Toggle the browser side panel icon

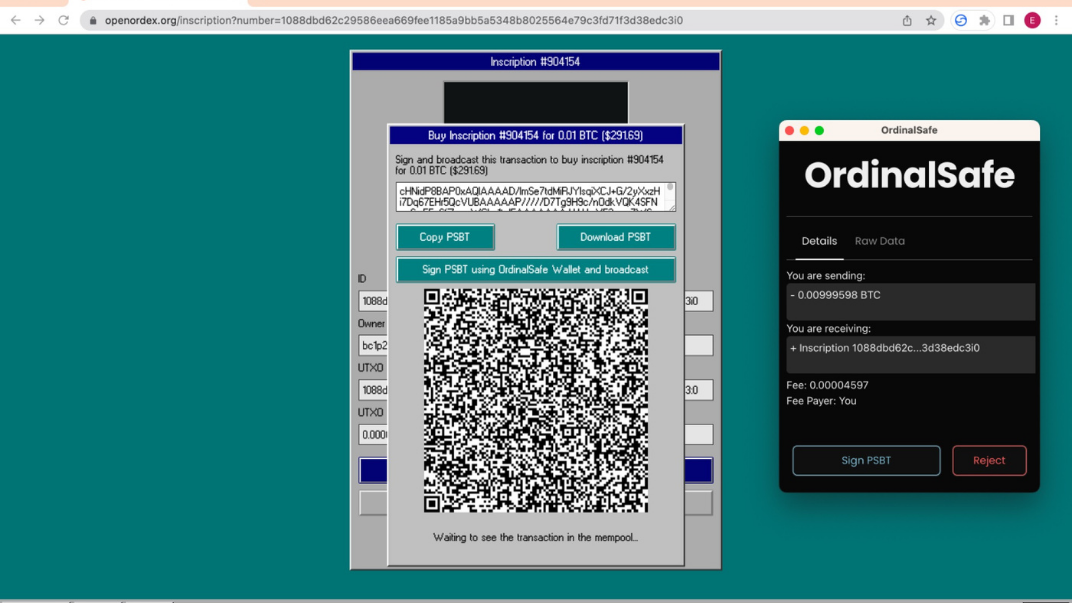coord(1008,21)
